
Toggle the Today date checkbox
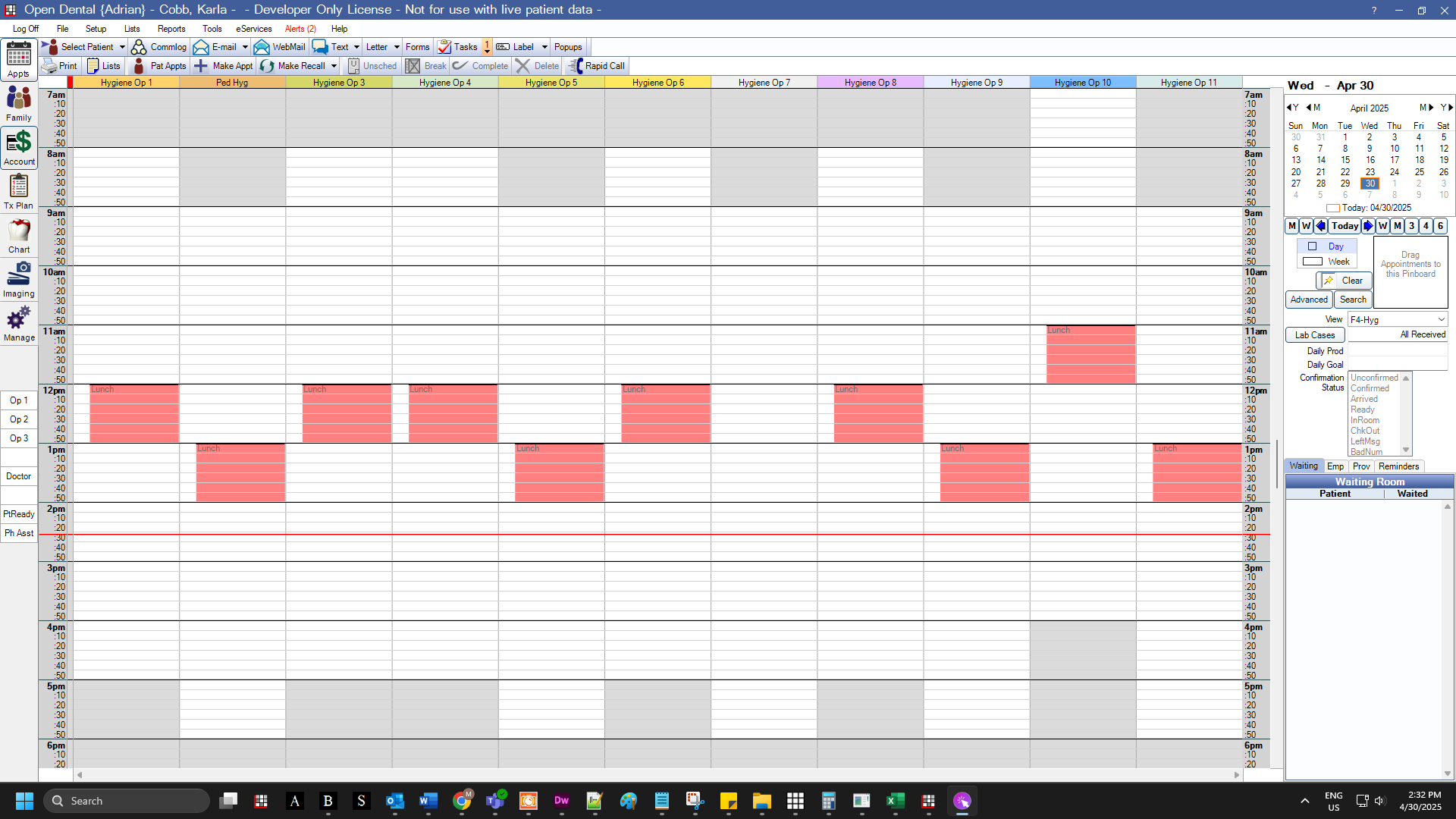click(1332, 208)
